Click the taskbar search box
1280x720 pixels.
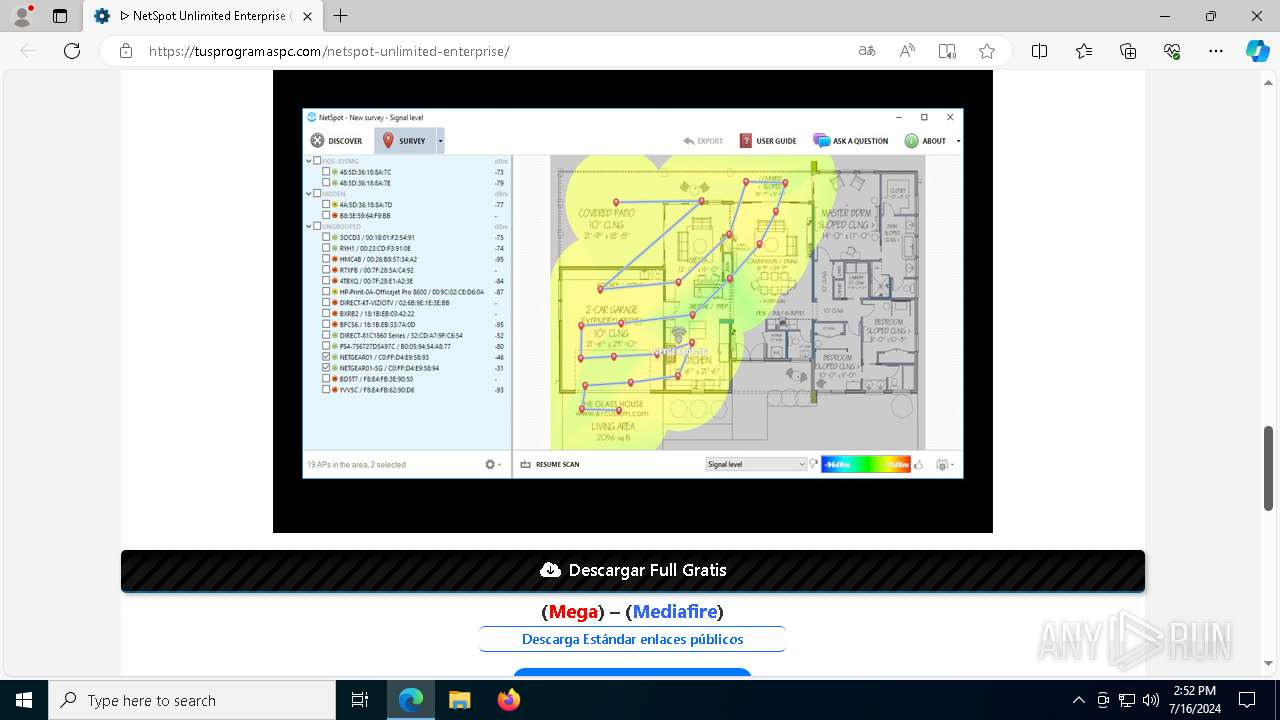[192, 700]
